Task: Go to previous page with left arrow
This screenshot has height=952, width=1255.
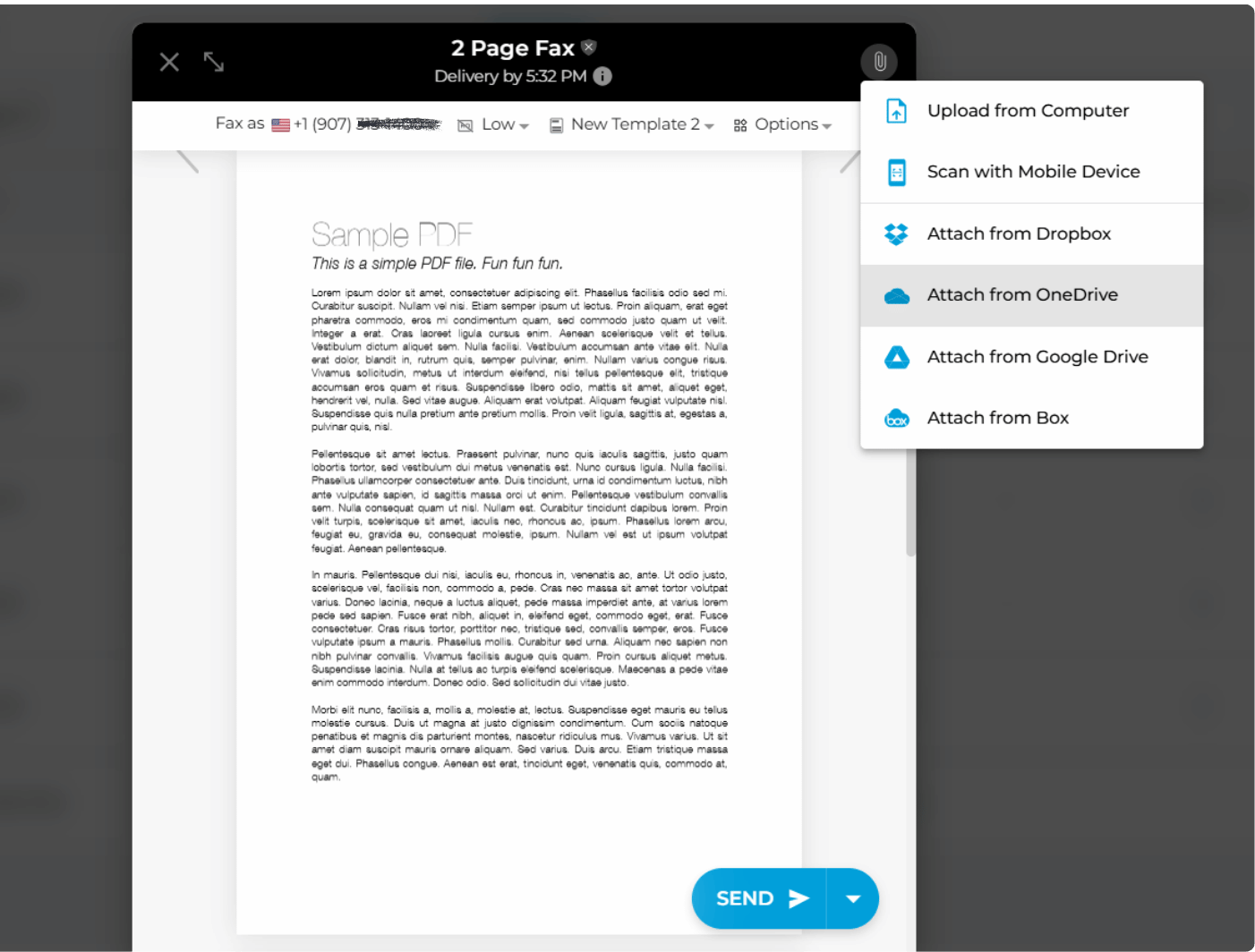Action: (x=187, y=162)
